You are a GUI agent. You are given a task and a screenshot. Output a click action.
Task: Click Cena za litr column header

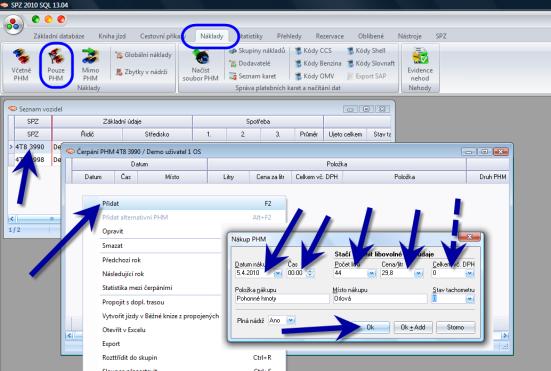[x=270, y=177]
